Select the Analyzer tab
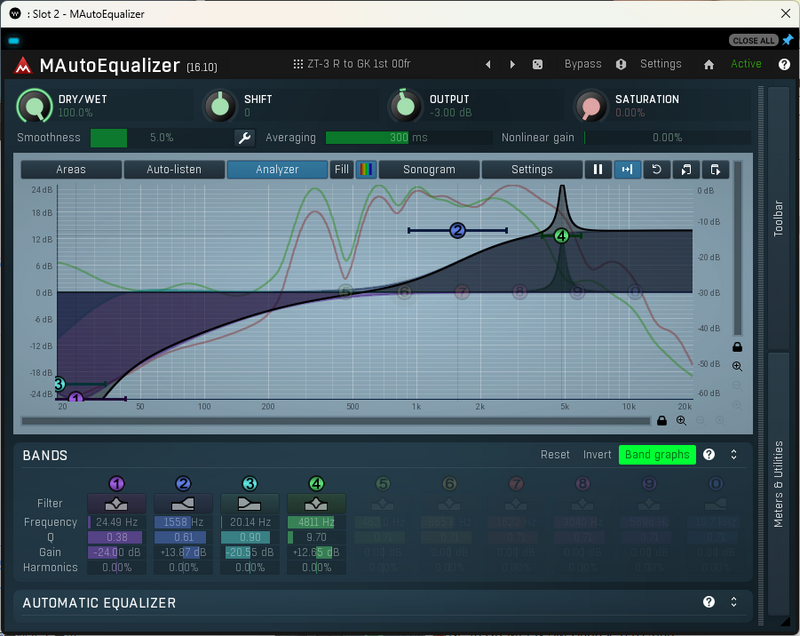Screen dimensions: 800x636 point(277,169)
